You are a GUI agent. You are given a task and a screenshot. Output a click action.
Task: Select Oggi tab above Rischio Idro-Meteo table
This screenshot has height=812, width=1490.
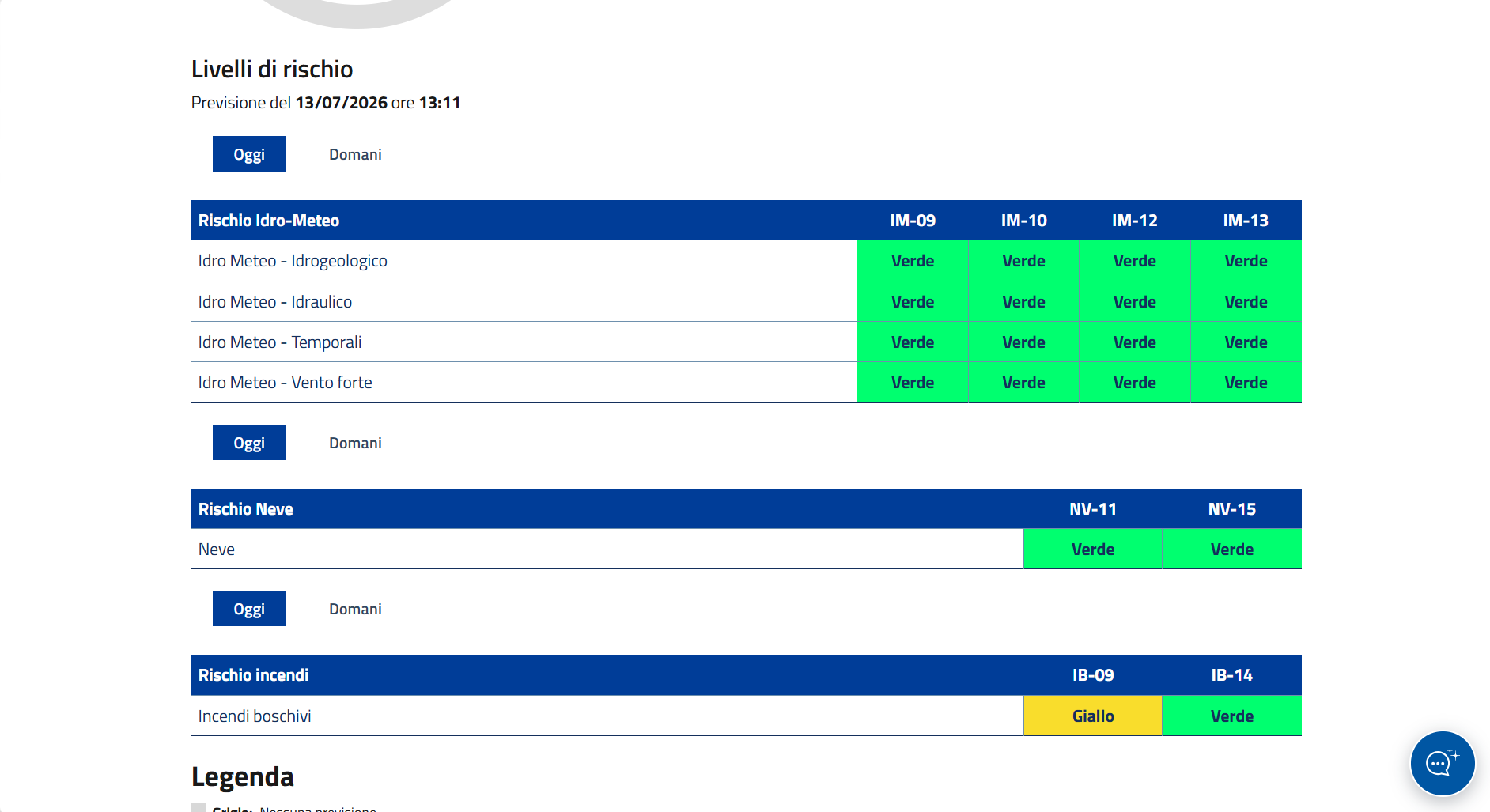(x=249, y=154)
